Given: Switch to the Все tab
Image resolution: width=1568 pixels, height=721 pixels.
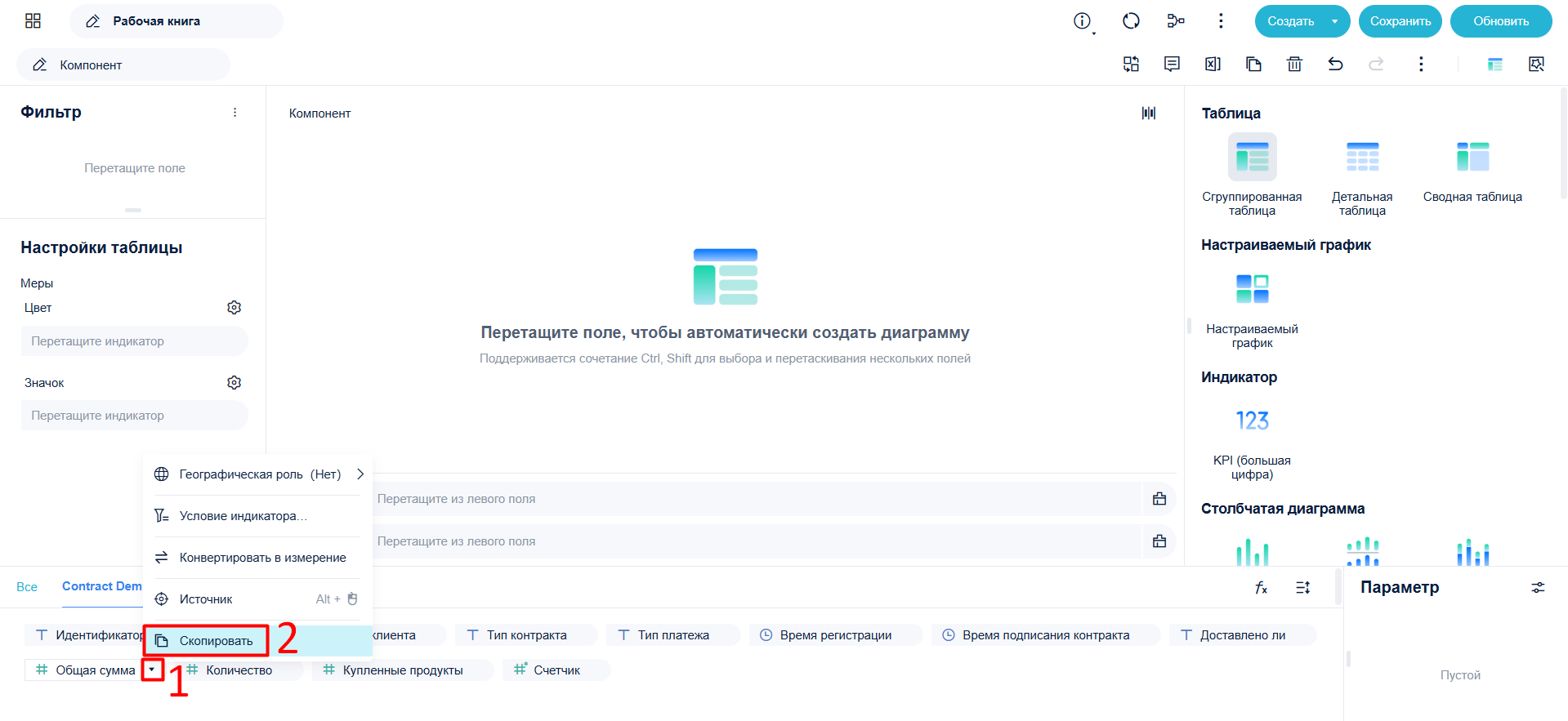Looking at the screenshot, I should (x=27, y=587).
